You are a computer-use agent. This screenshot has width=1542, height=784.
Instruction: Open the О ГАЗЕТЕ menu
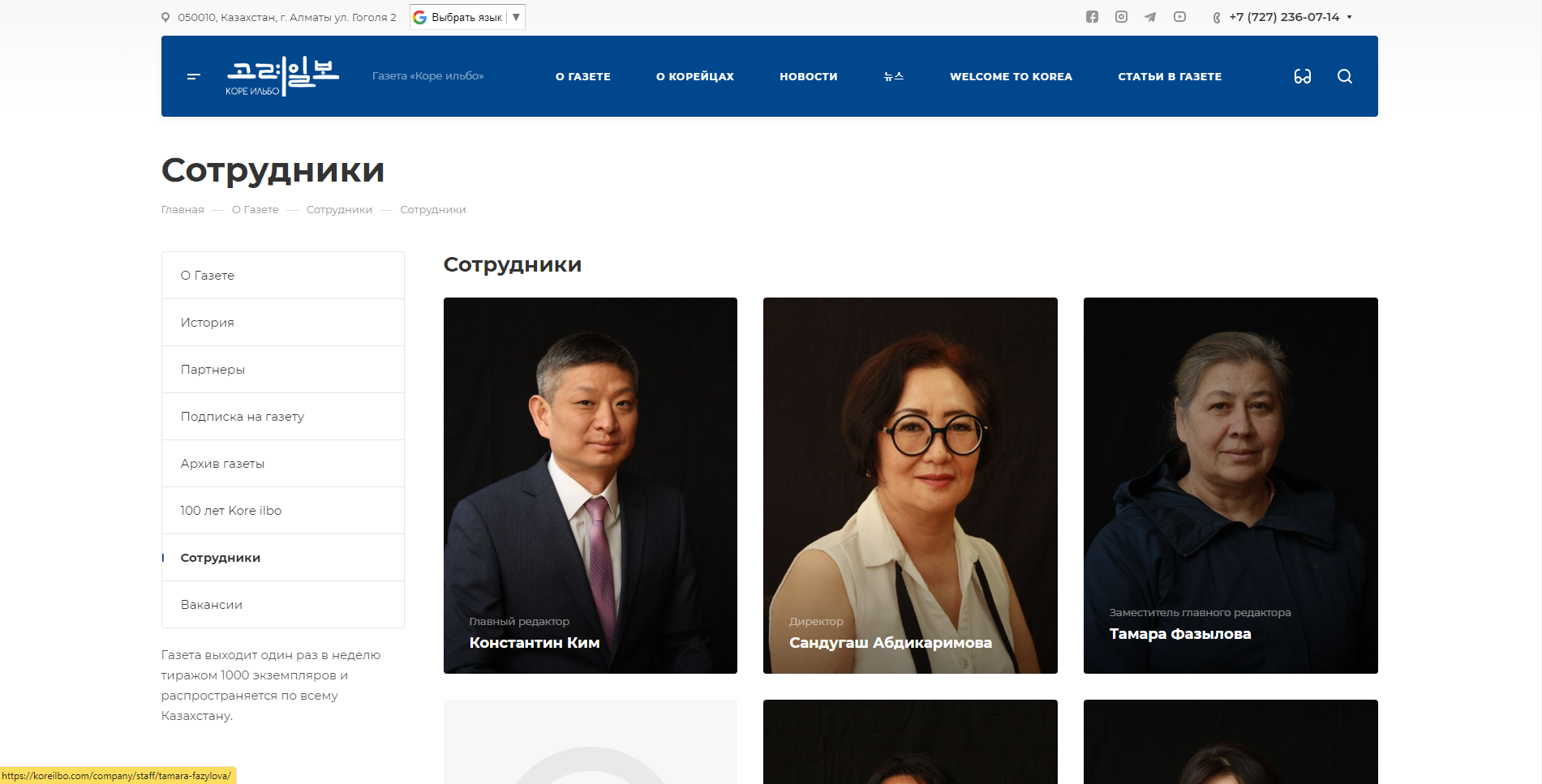(x=583, y=76)
